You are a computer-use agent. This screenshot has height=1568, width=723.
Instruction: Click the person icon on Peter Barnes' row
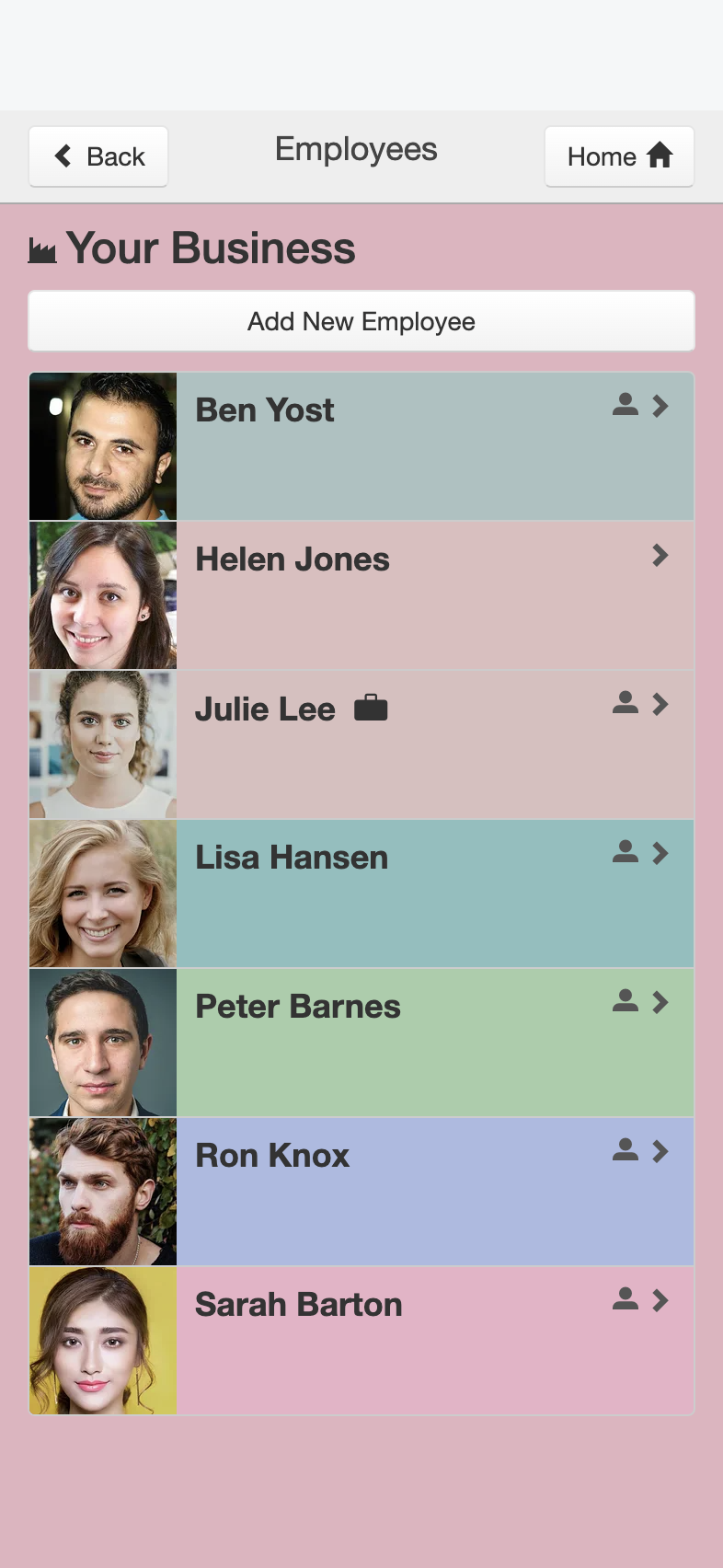(625, 1001)
